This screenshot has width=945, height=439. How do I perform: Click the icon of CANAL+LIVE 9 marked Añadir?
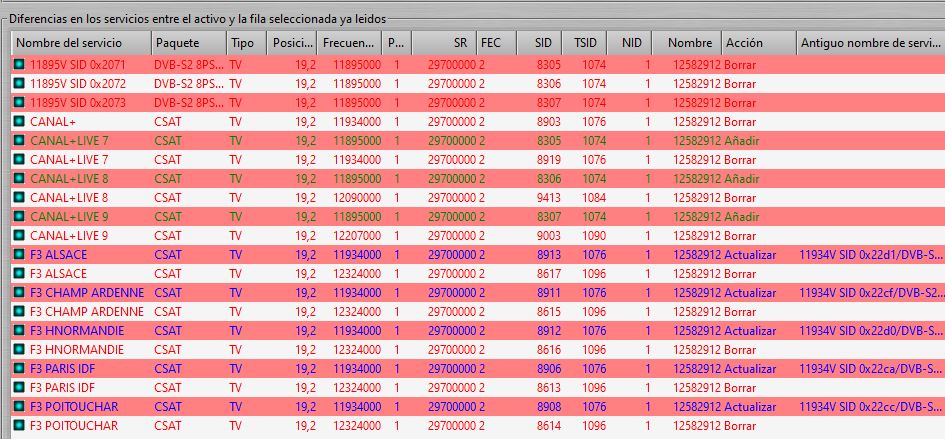click(20, 216)
